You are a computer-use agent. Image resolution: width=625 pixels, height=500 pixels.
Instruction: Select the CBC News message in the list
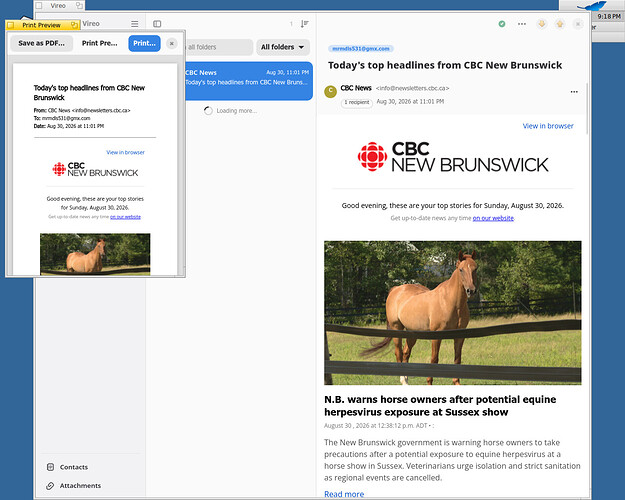click(249, 81)
